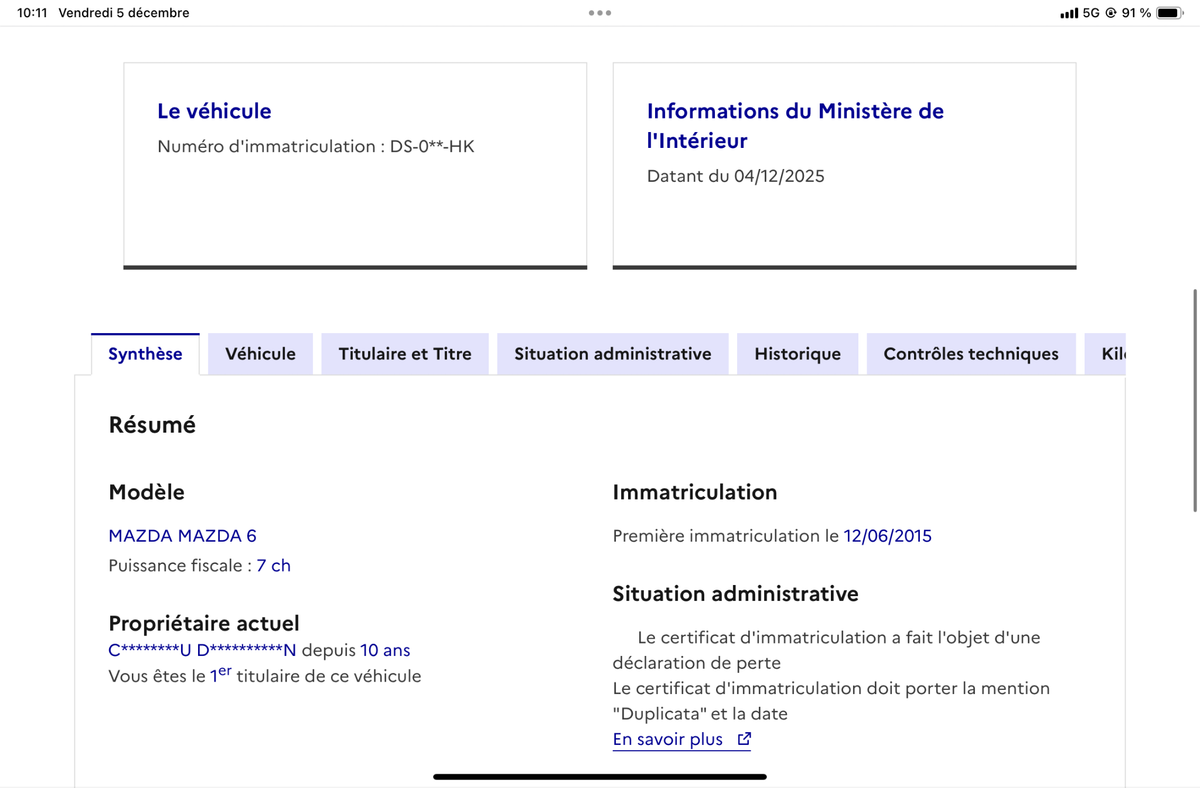Show the Historique tab
This screenshot has height=788, width=1200.
(x=797, y=354)
